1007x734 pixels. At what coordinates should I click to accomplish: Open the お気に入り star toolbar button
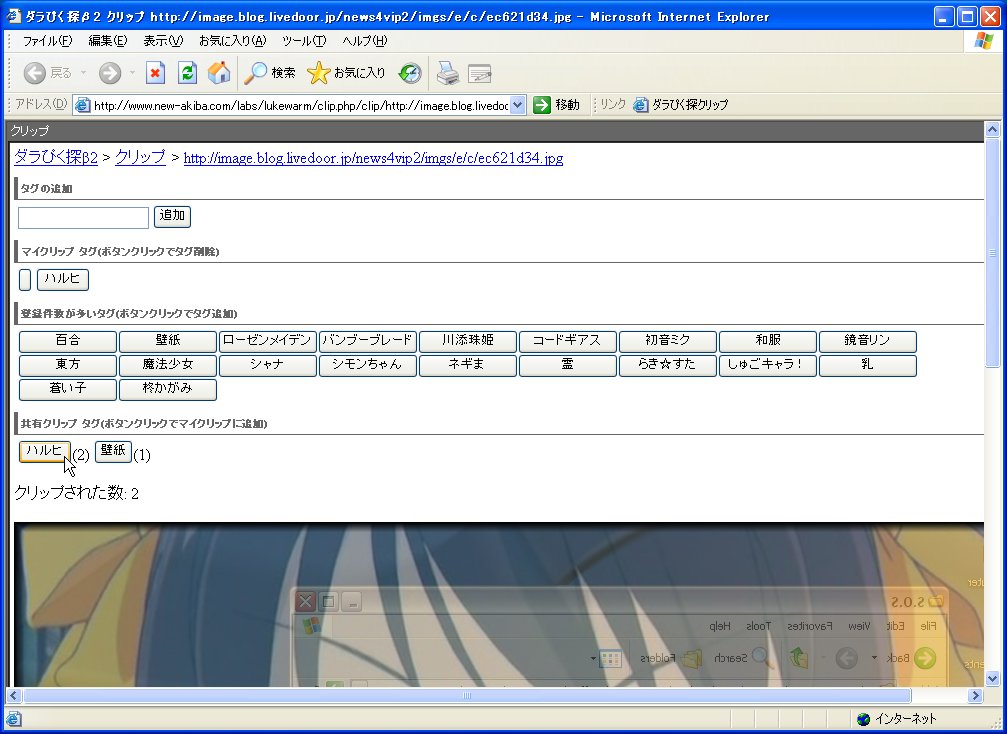[346, 73]
